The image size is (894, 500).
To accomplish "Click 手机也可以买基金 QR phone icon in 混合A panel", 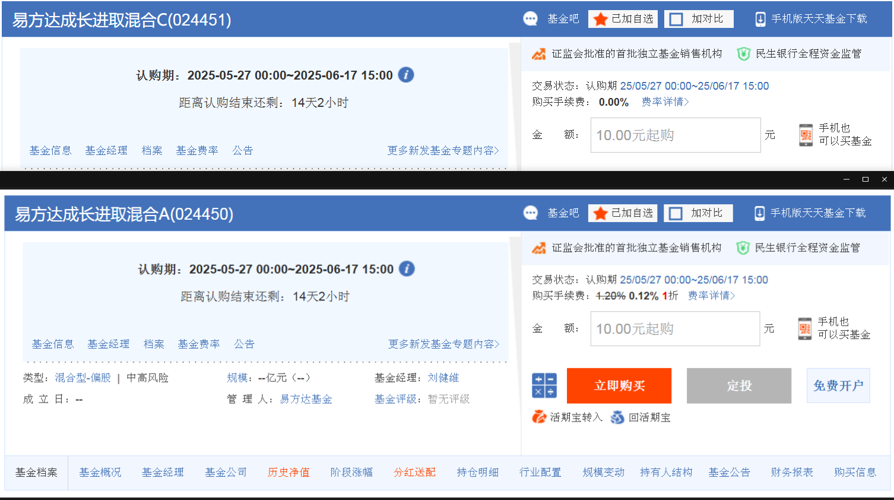I will pos(804,328).
